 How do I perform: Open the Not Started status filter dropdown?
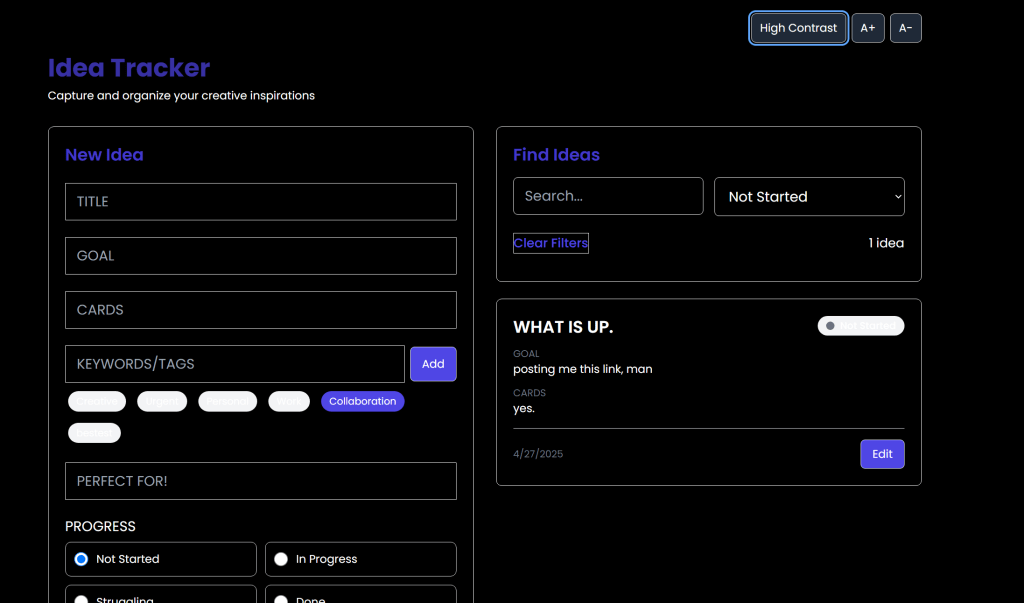click(808, 197)
